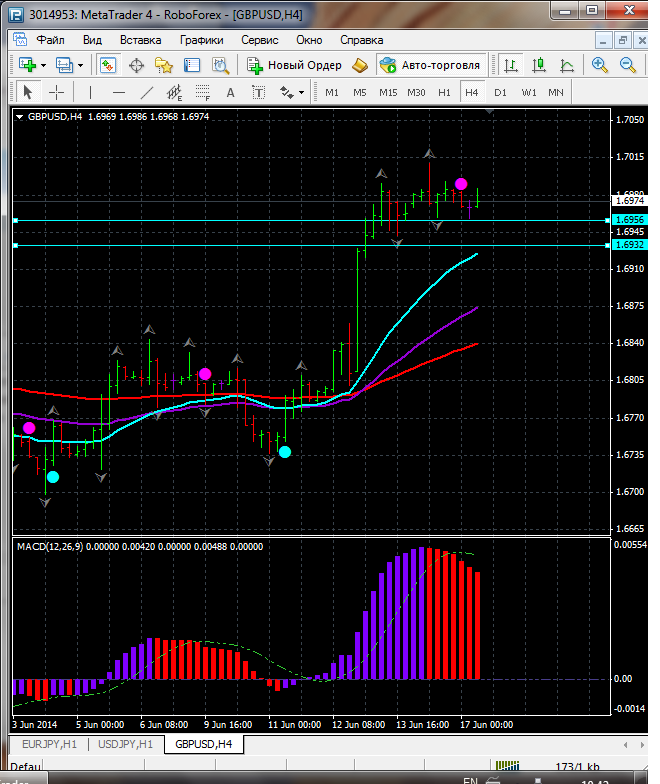This screenshot has height=784, width=660.
Task: Toggle the Auto-trading button (Авто-торговля)
Action: click(429, 65)
